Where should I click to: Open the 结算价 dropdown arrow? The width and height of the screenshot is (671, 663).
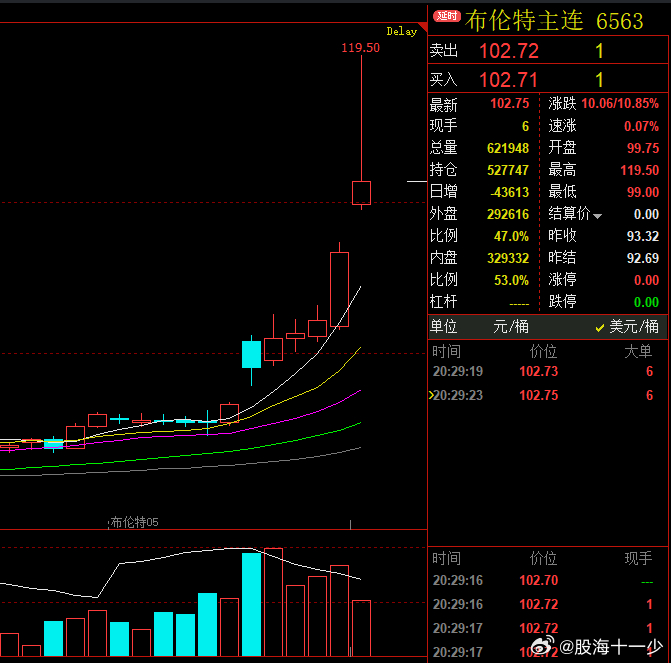coord(597,217)
